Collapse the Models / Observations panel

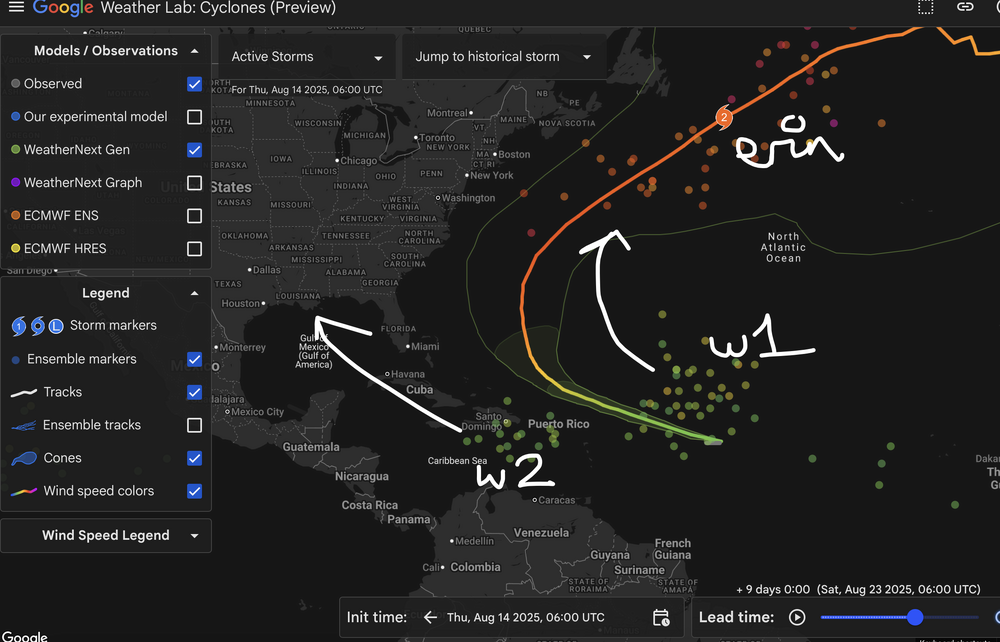(195, 51)
